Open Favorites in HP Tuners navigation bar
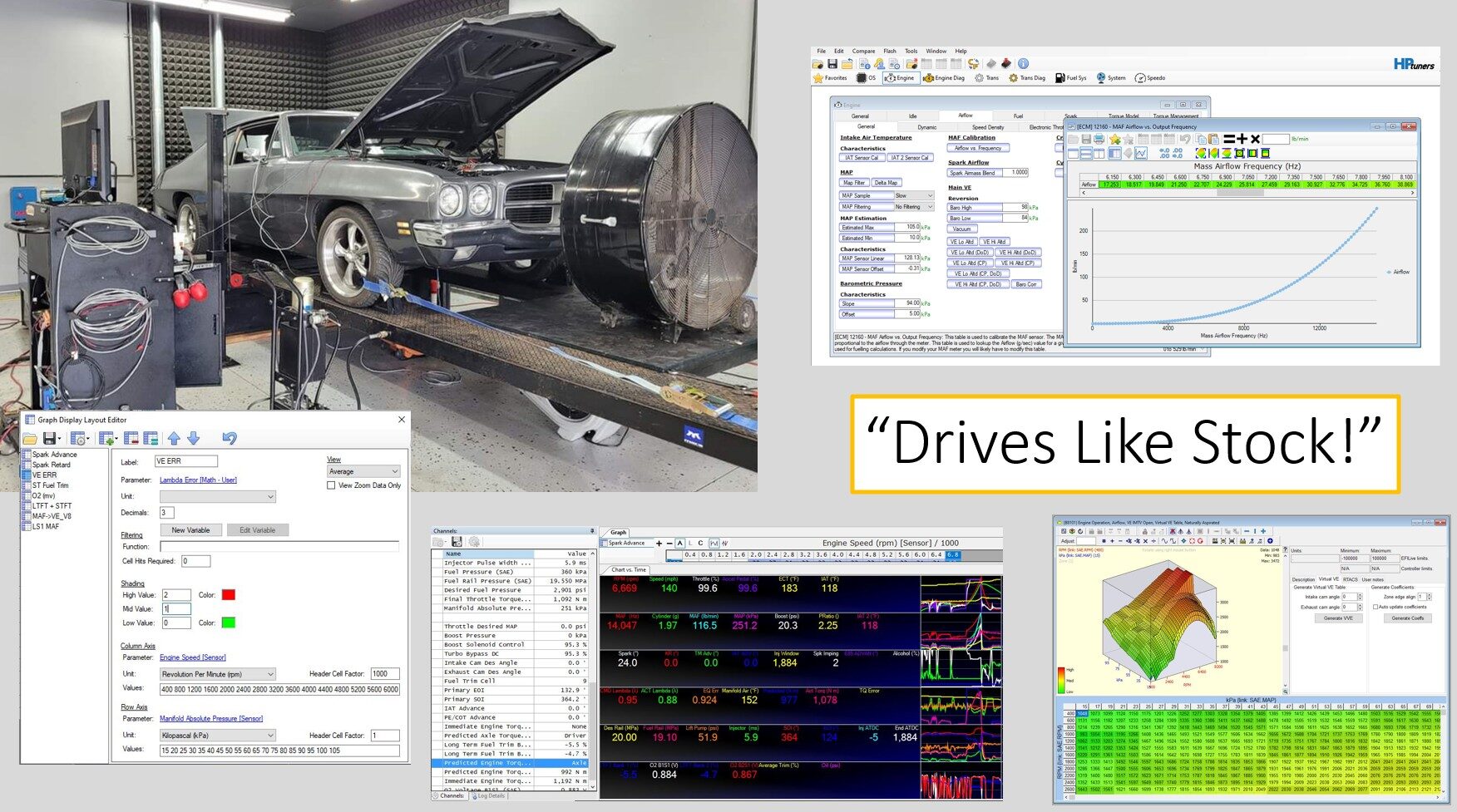 pyautogui.click(x=830, y=78)
